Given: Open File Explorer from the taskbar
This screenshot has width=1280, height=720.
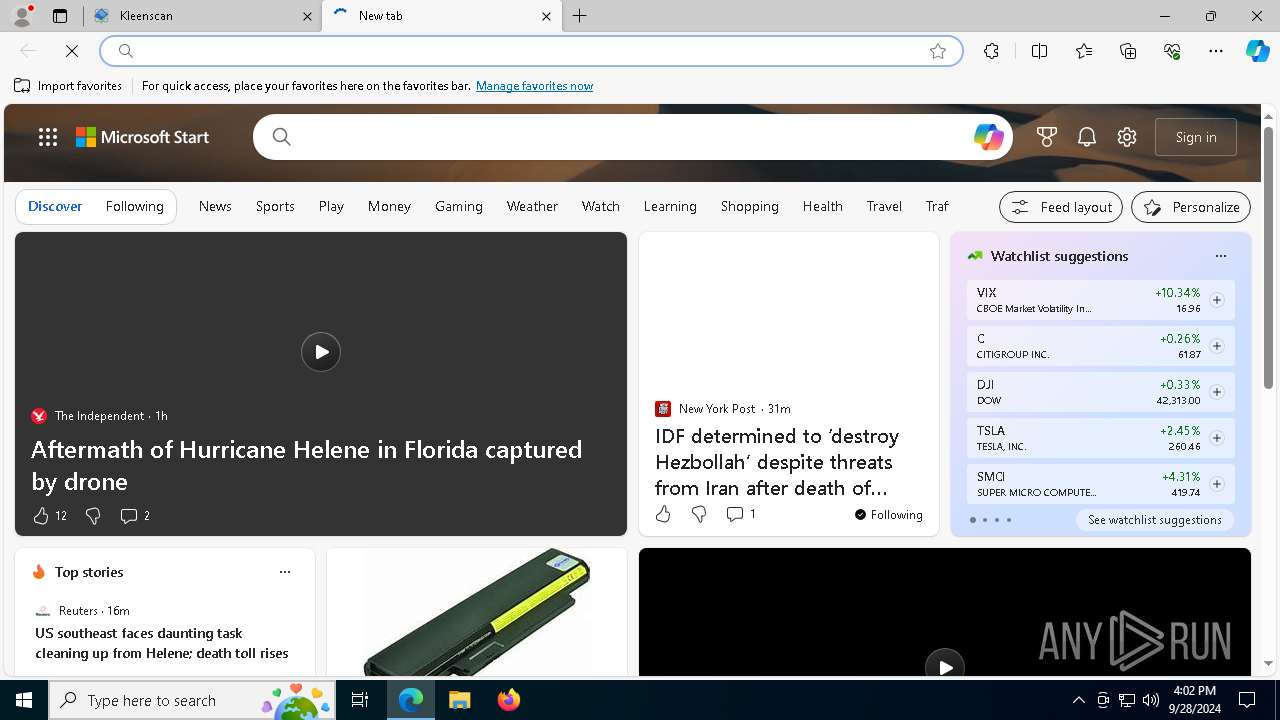Looking at the screenshot, I should click(459, 700).
